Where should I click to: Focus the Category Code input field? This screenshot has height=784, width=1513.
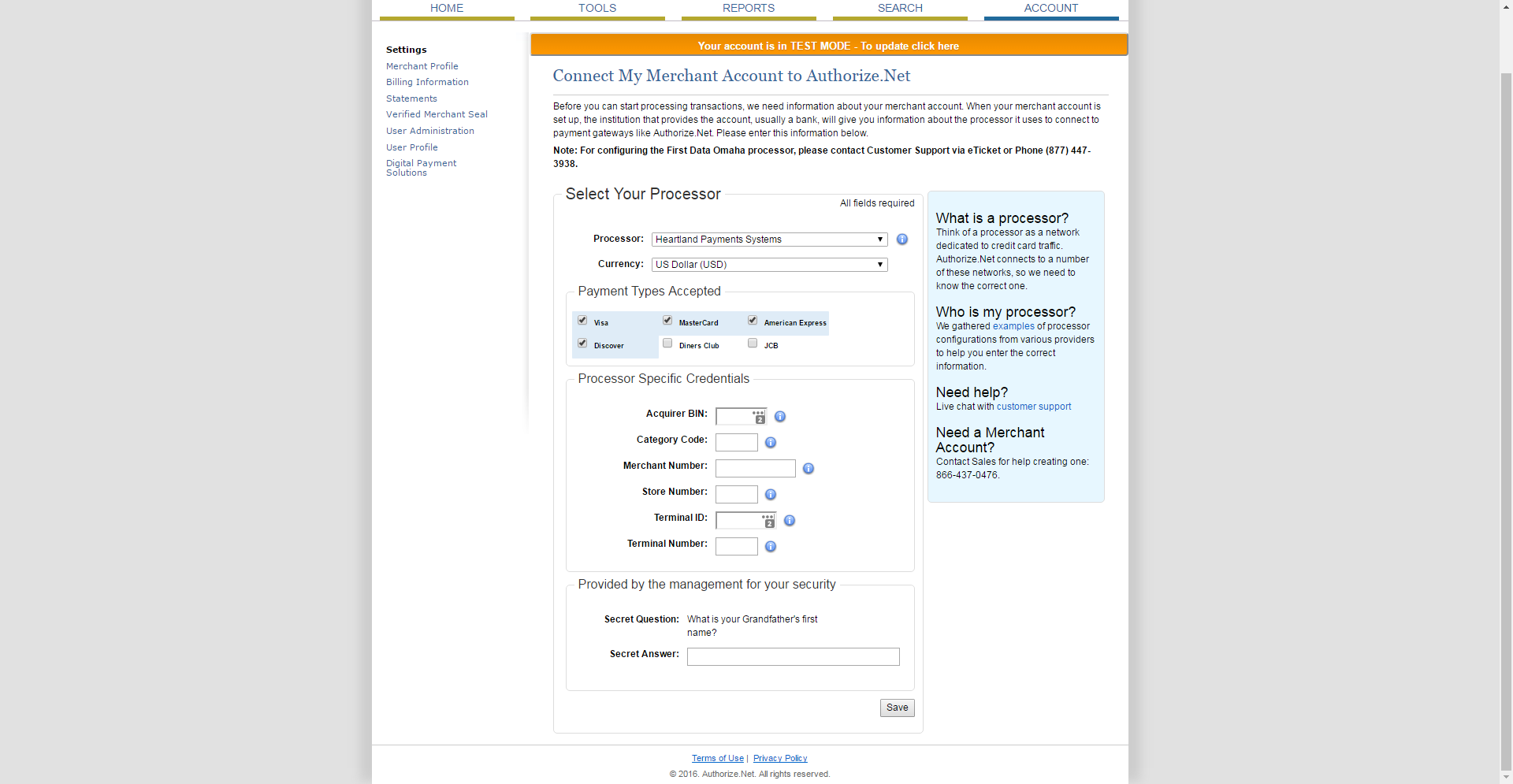(737, 443)
